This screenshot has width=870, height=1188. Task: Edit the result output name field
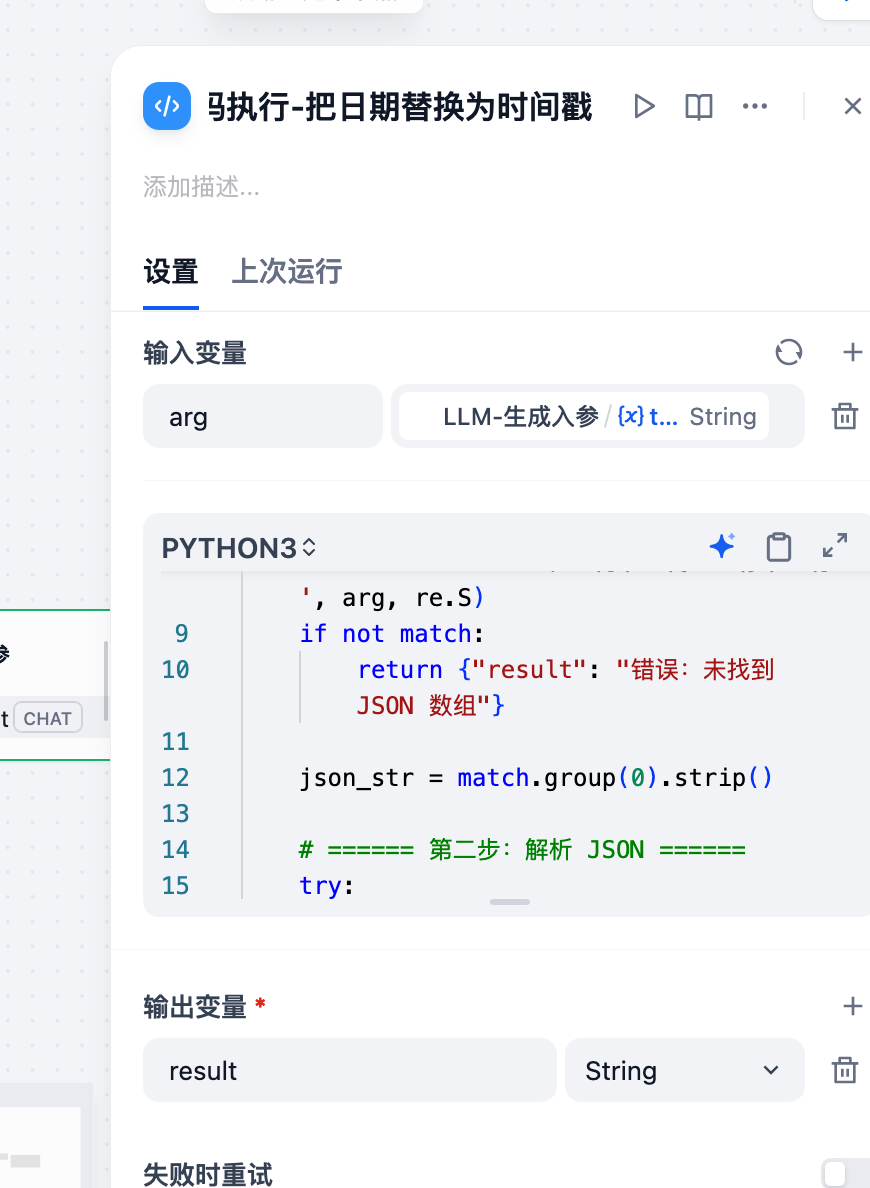[349, 1070]
